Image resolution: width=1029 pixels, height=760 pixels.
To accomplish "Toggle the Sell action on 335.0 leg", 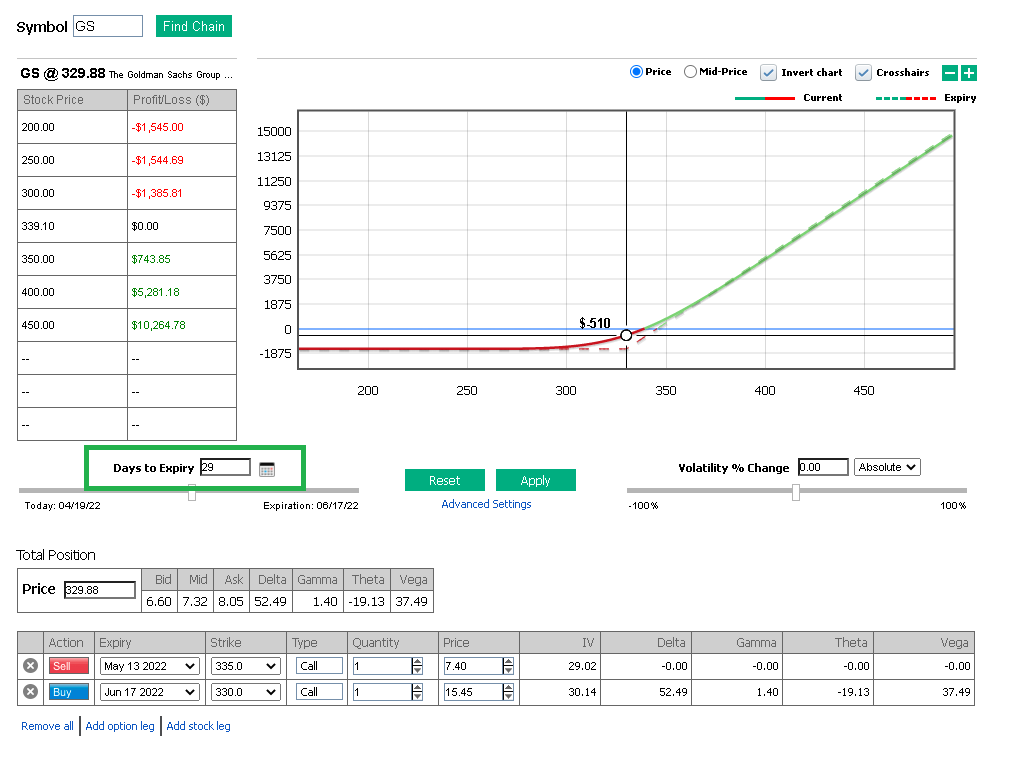I will [x=68, y=665].
